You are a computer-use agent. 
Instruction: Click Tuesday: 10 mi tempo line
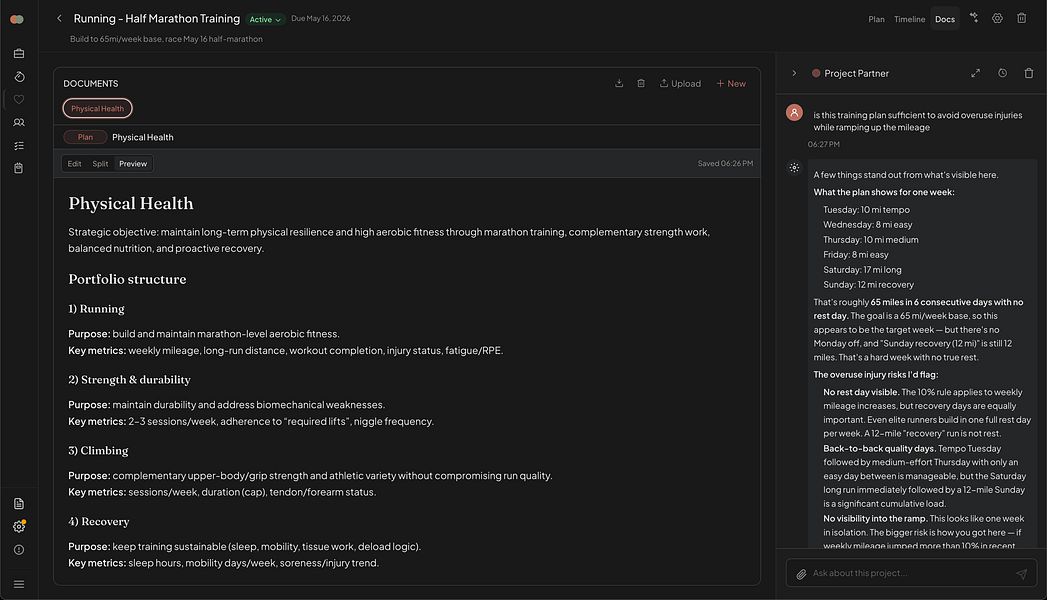click(866, 210)
